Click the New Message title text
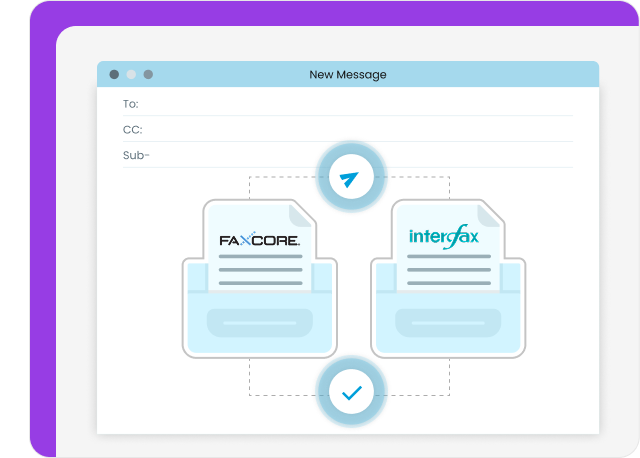The width and height of the screenshot is (640, 458). click(348, 75)
